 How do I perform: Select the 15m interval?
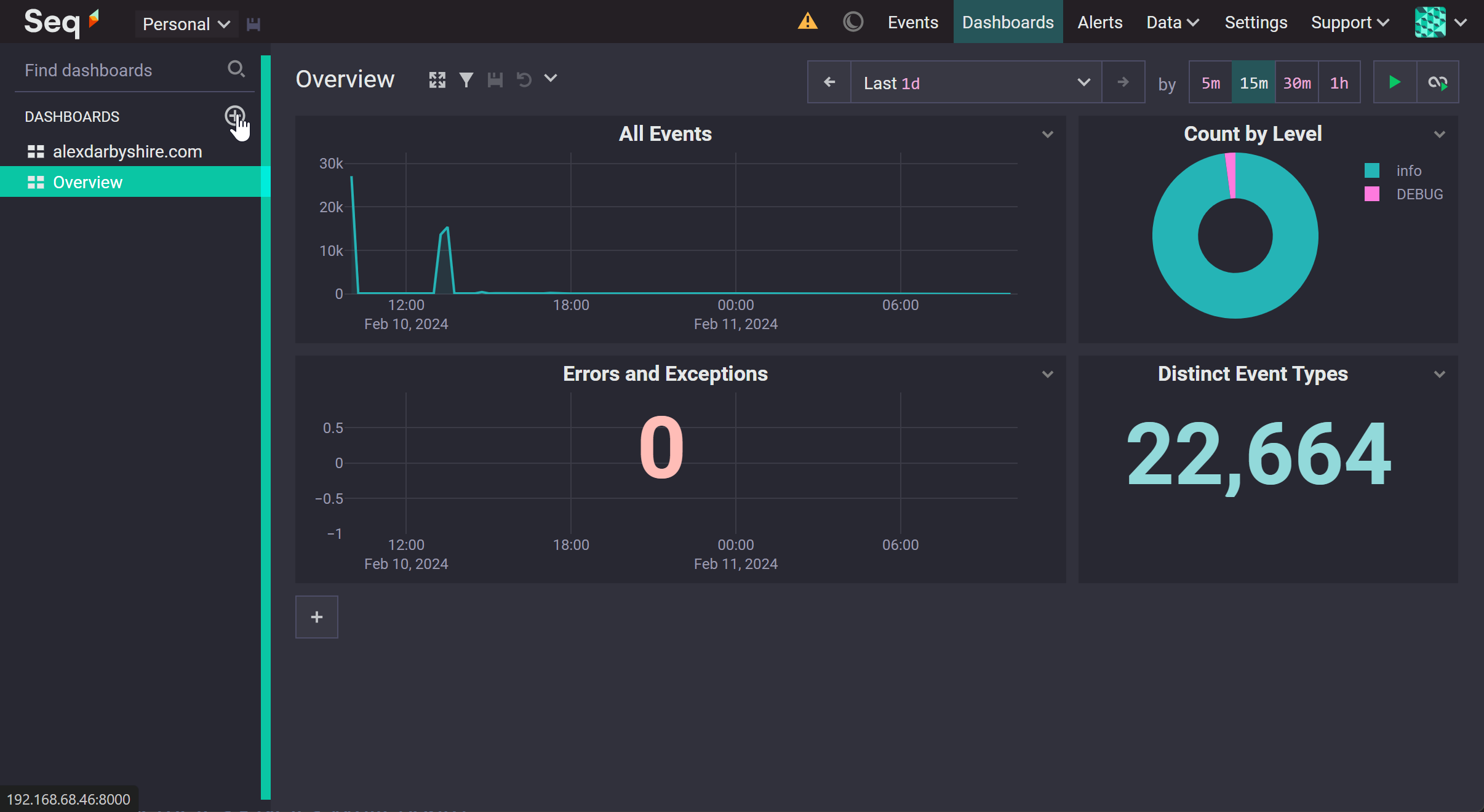pyautogui.click(x=1253, y=82)
